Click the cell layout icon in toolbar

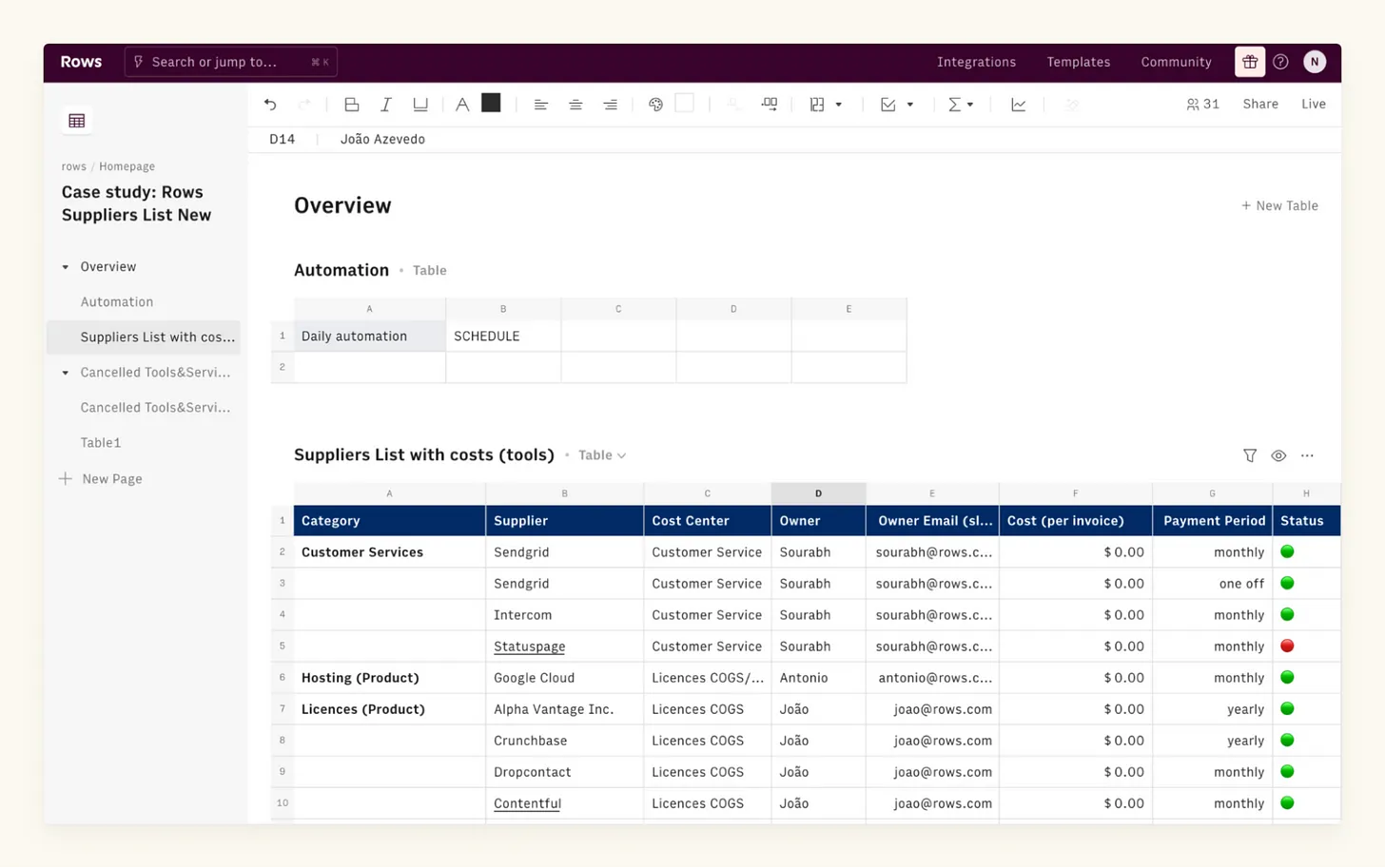[x=817, y=105]
